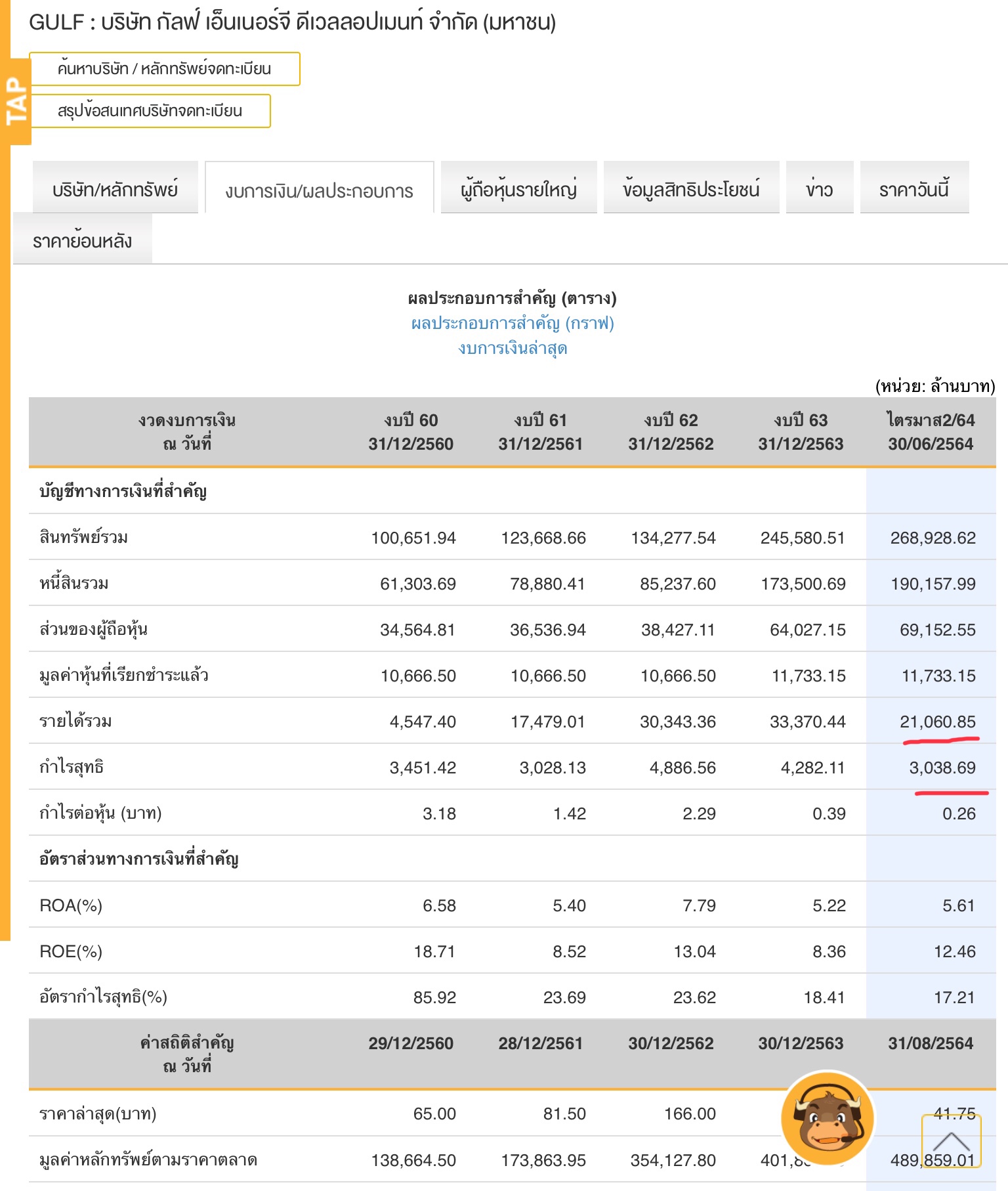The height and width of the screenshot is (1191, 1008).
Task: Click the บัญชีทางการเงินที่สำคัญ section heading
Action: (x=123, y=490)
